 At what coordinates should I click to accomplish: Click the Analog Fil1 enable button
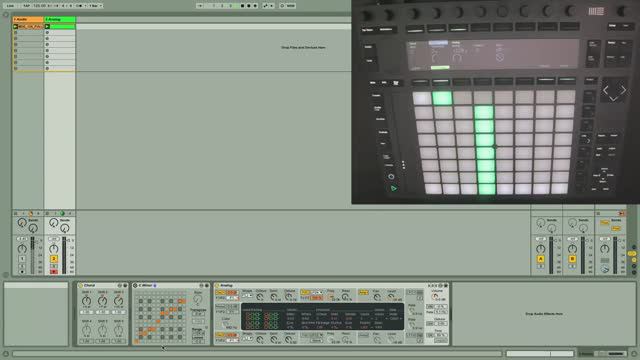(x=305, y=292)
